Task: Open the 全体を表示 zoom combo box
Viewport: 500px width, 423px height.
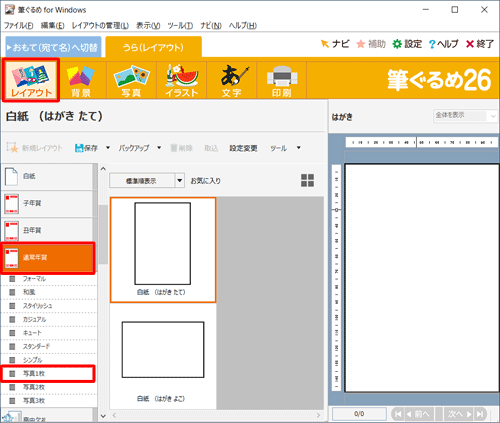Action: point(465,116)
